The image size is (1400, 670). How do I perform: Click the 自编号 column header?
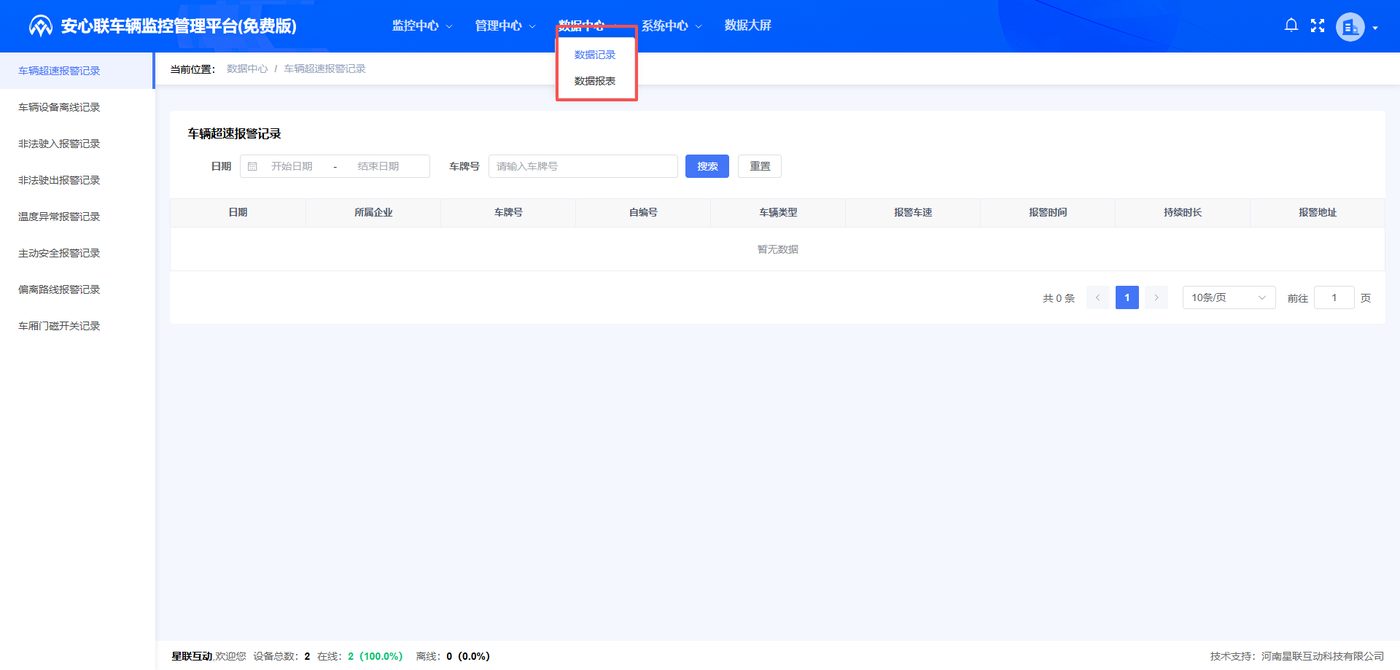643,213
